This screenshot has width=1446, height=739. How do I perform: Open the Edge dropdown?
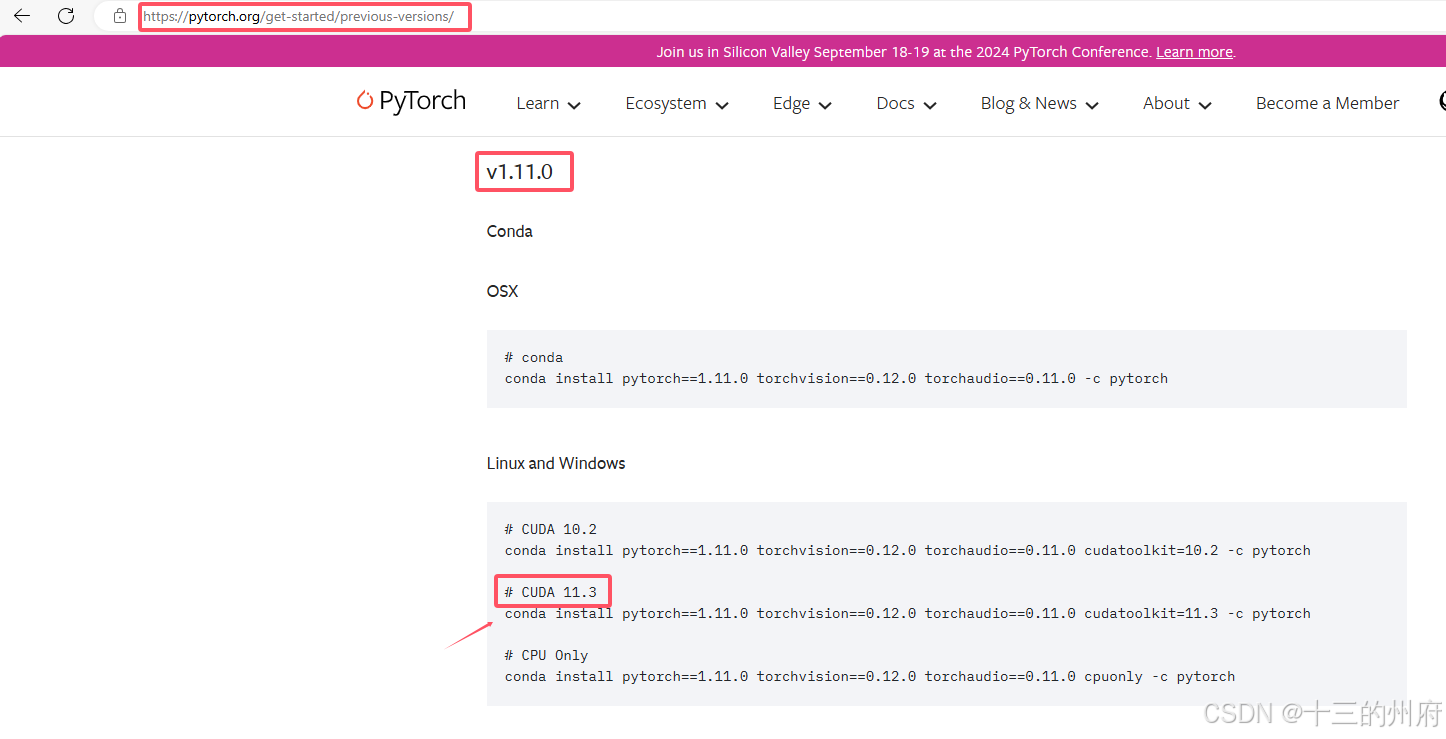(x=802, y=104)
